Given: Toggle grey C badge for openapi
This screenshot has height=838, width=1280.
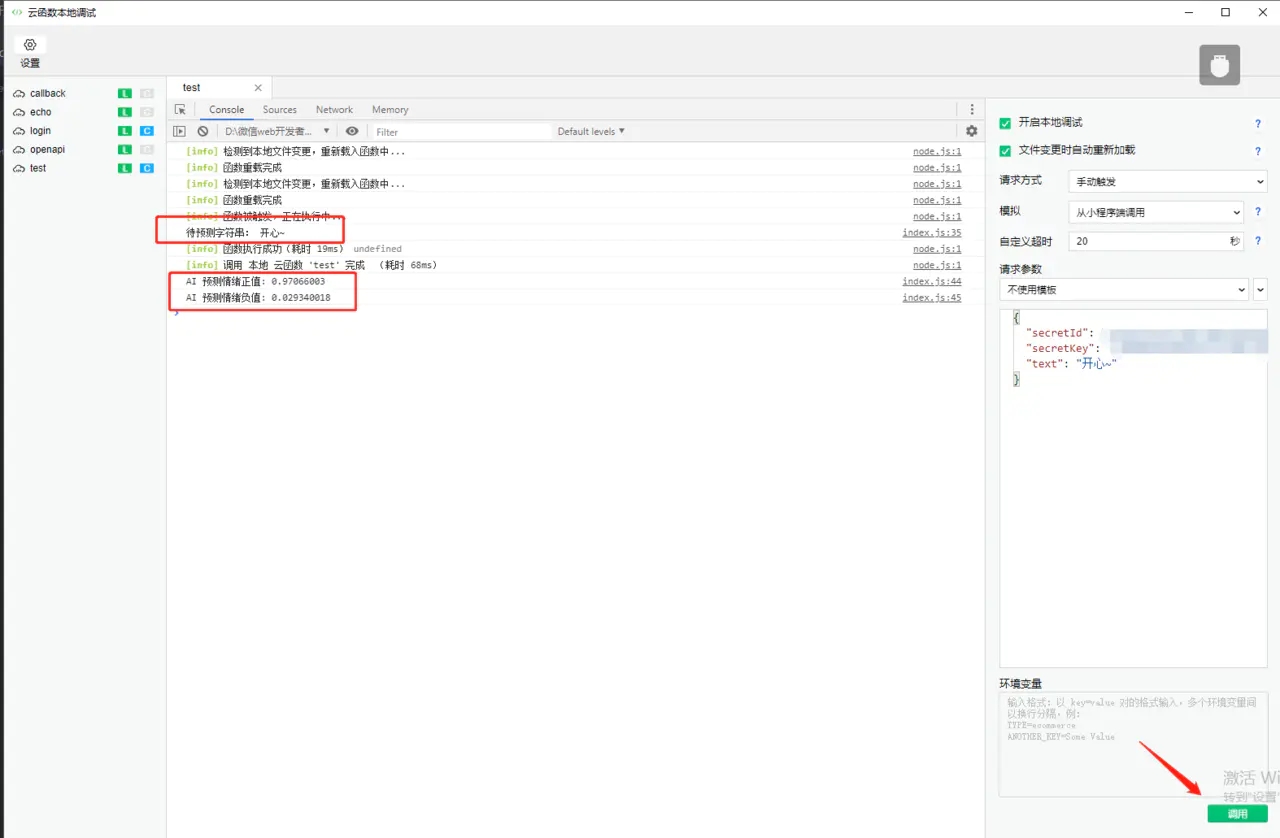Looking at the screenshot, I should coord(147,149).
